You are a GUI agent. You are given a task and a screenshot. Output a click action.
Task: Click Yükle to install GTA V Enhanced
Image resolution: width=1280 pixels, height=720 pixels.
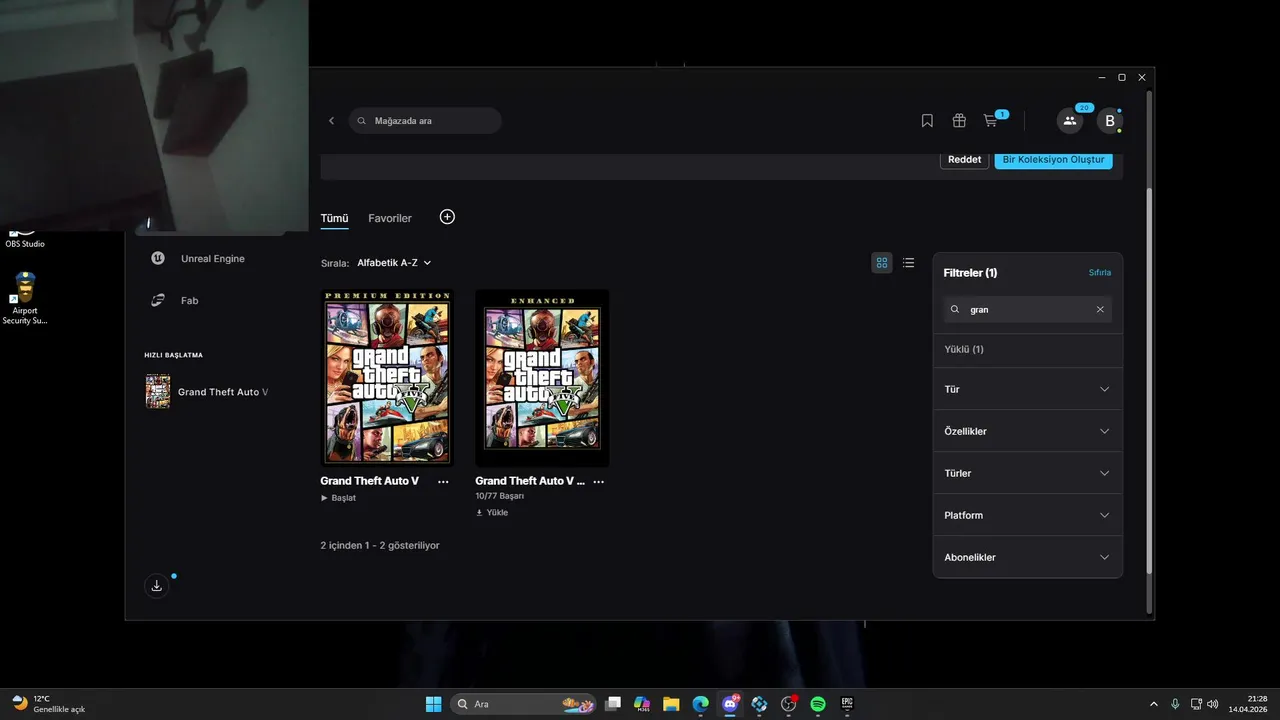pos(492,513)
